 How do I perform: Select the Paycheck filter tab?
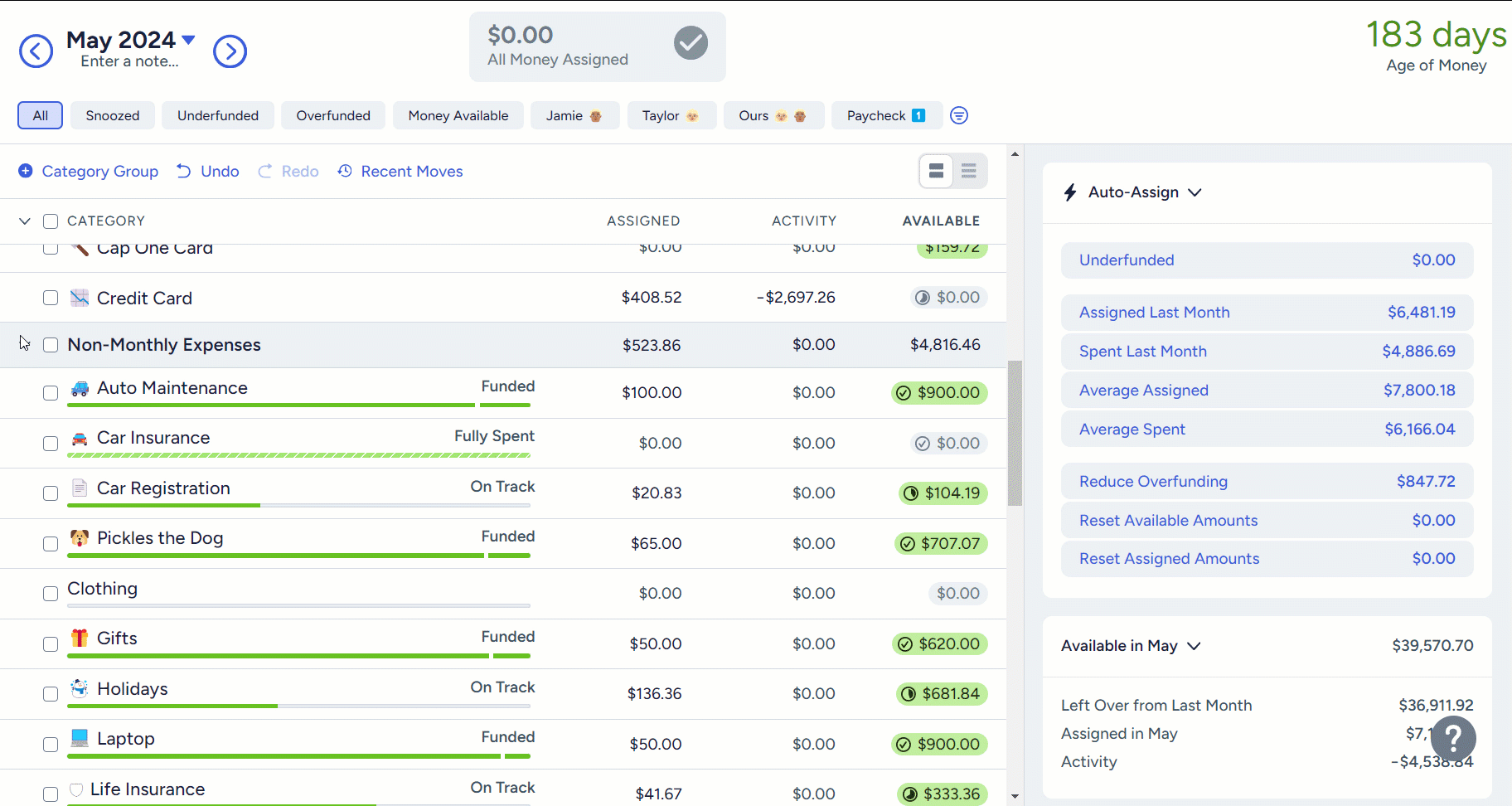pyautogui.click(x=887, y=115)
